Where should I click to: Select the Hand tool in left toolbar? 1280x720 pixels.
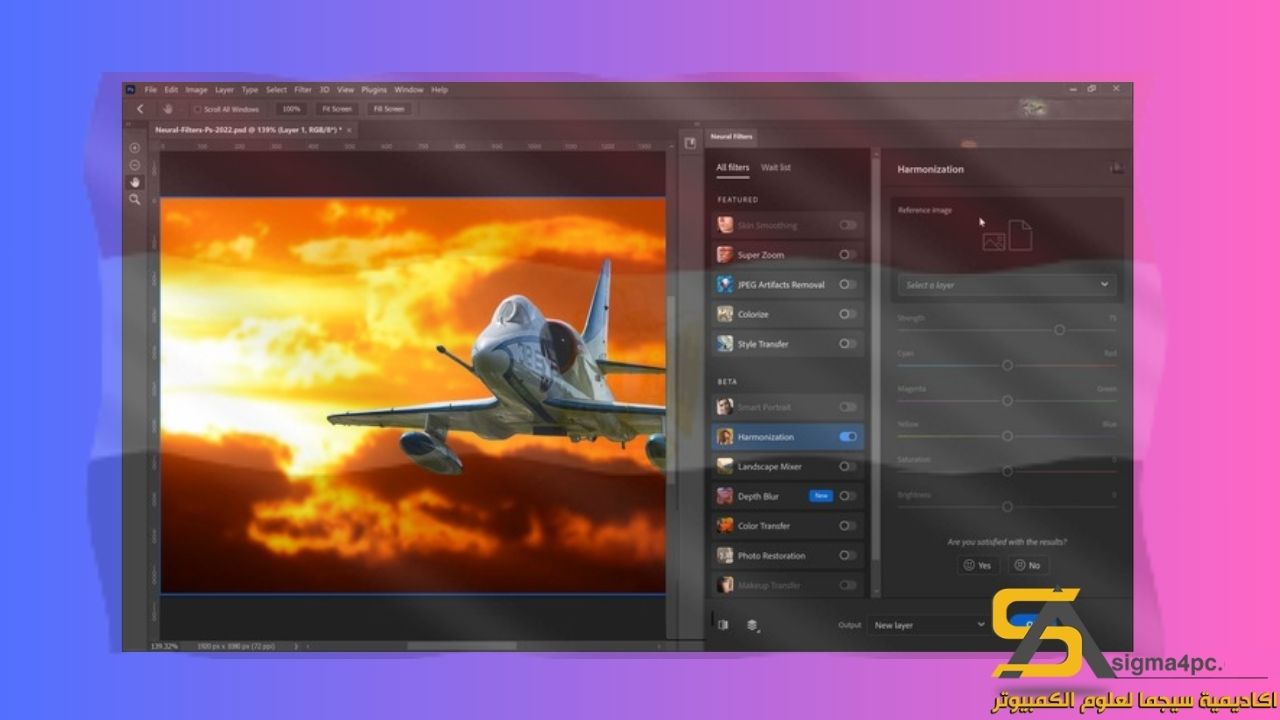[x=135, y=182]
